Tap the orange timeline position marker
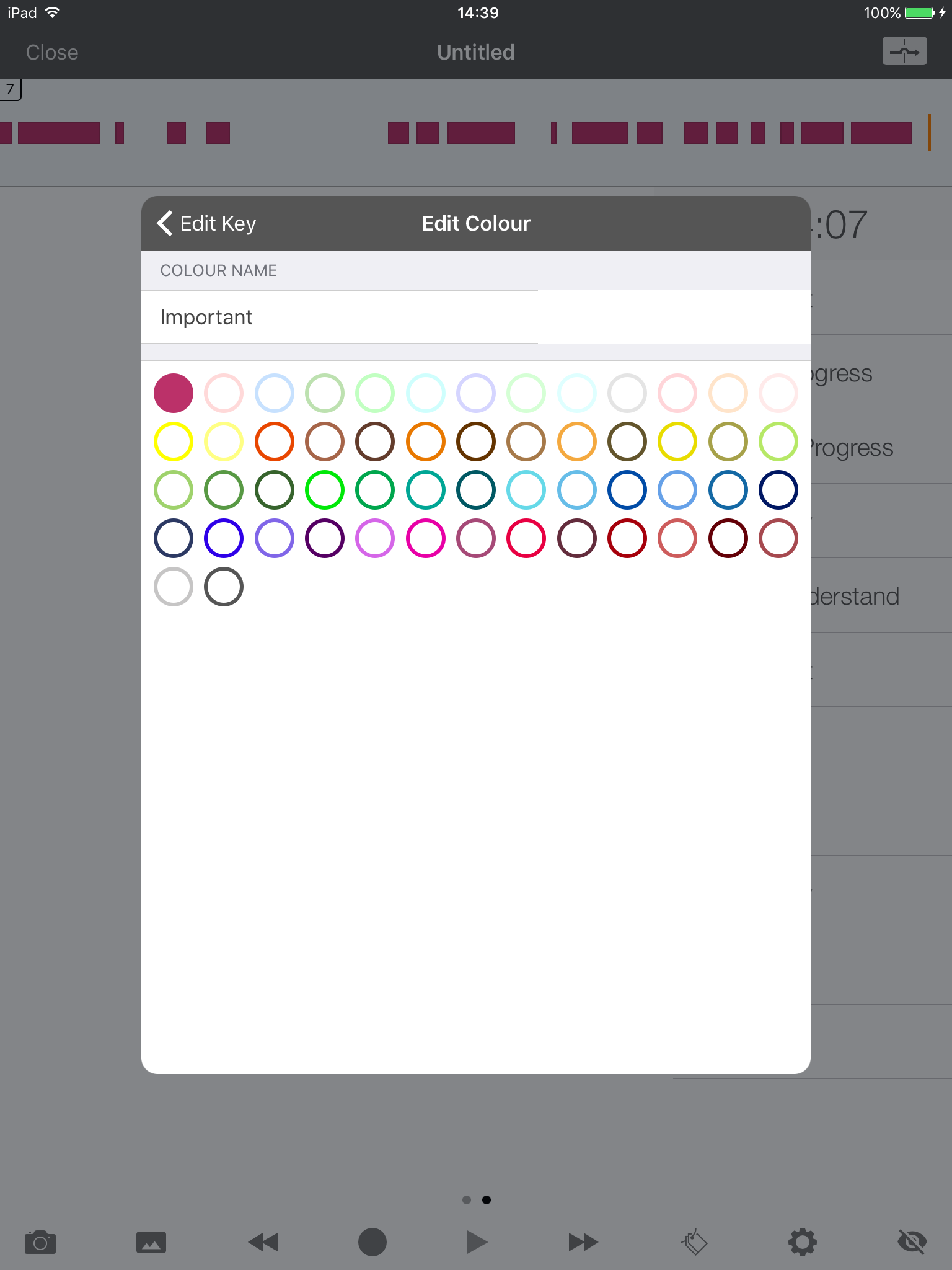 tap(930, 132)
